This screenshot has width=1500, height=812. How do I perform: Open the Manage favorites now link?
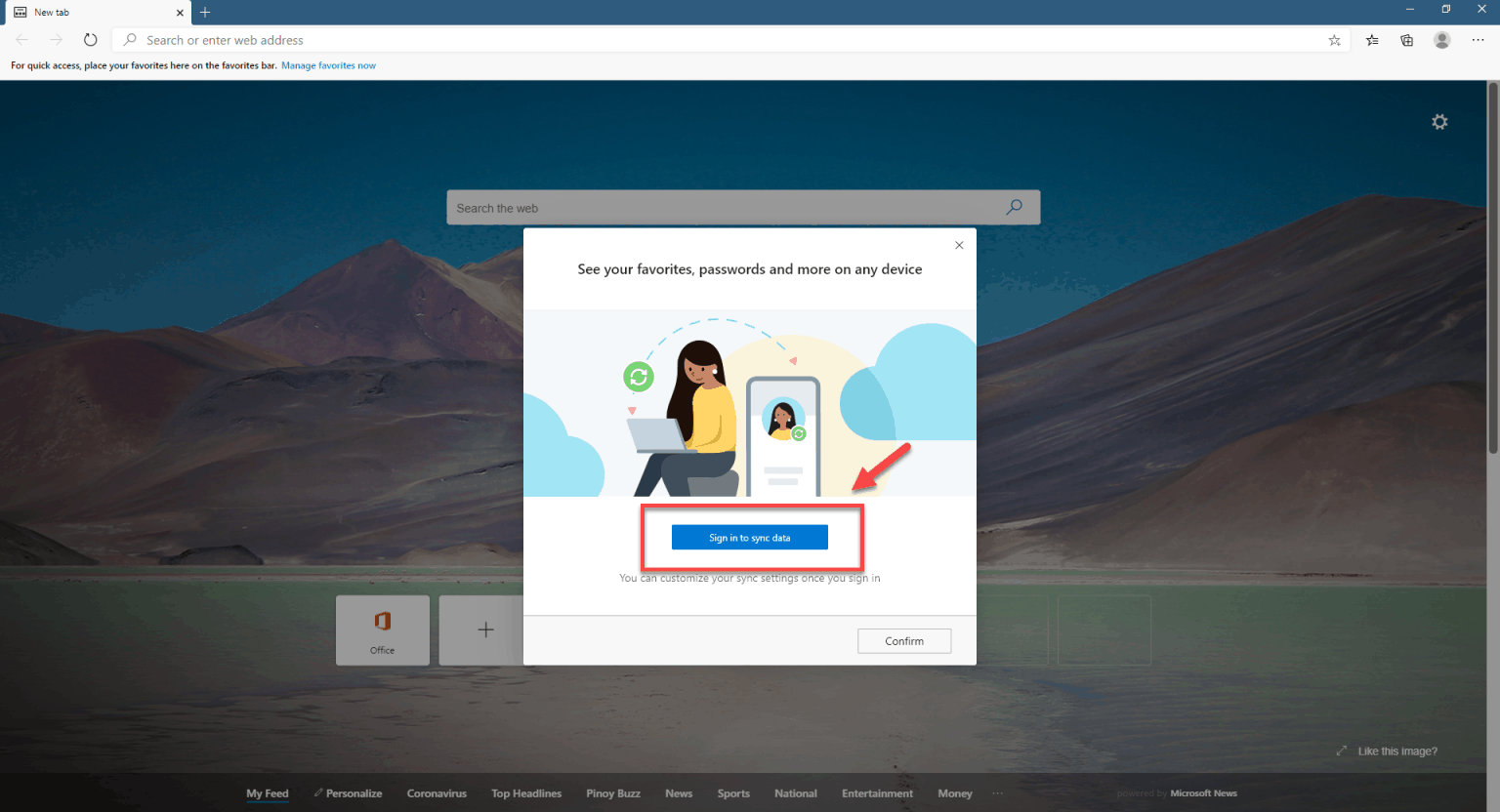click(328, 64)
